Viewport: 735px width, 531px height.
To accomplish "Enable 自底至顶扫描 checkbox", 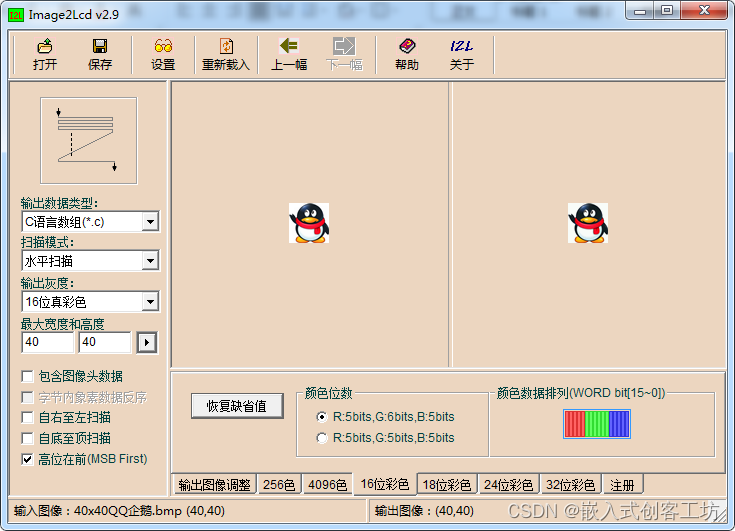I will tap(27, 438).
